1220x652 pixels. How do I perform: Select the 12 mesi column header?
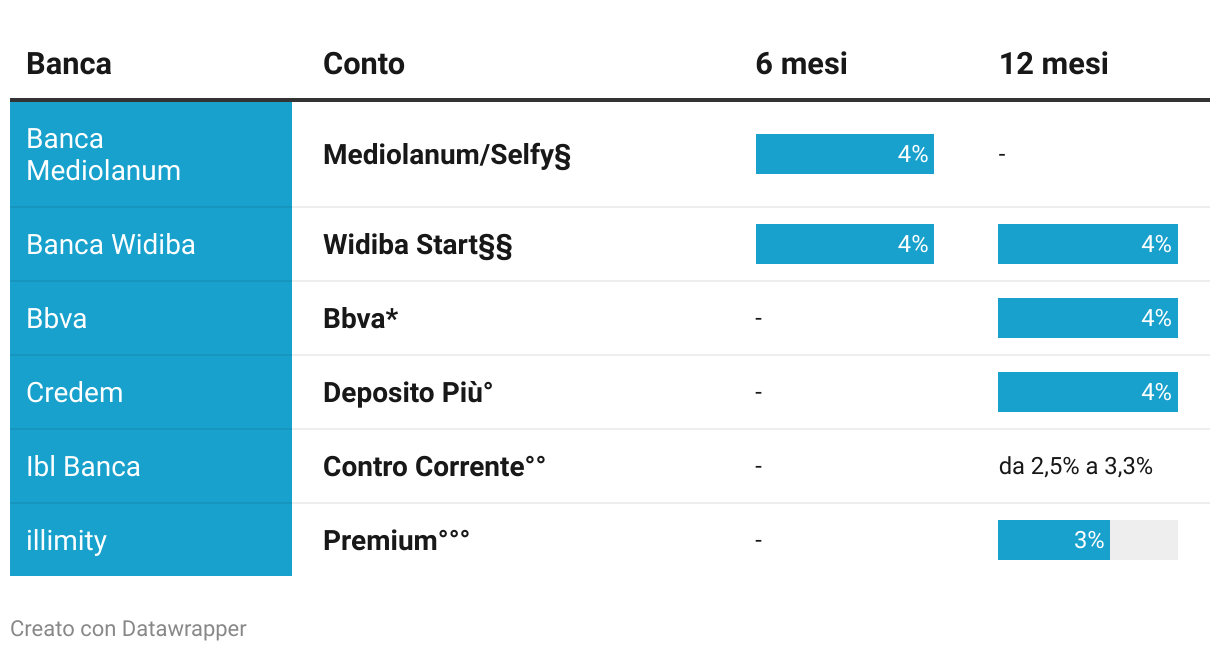[x=1054, y=64]
